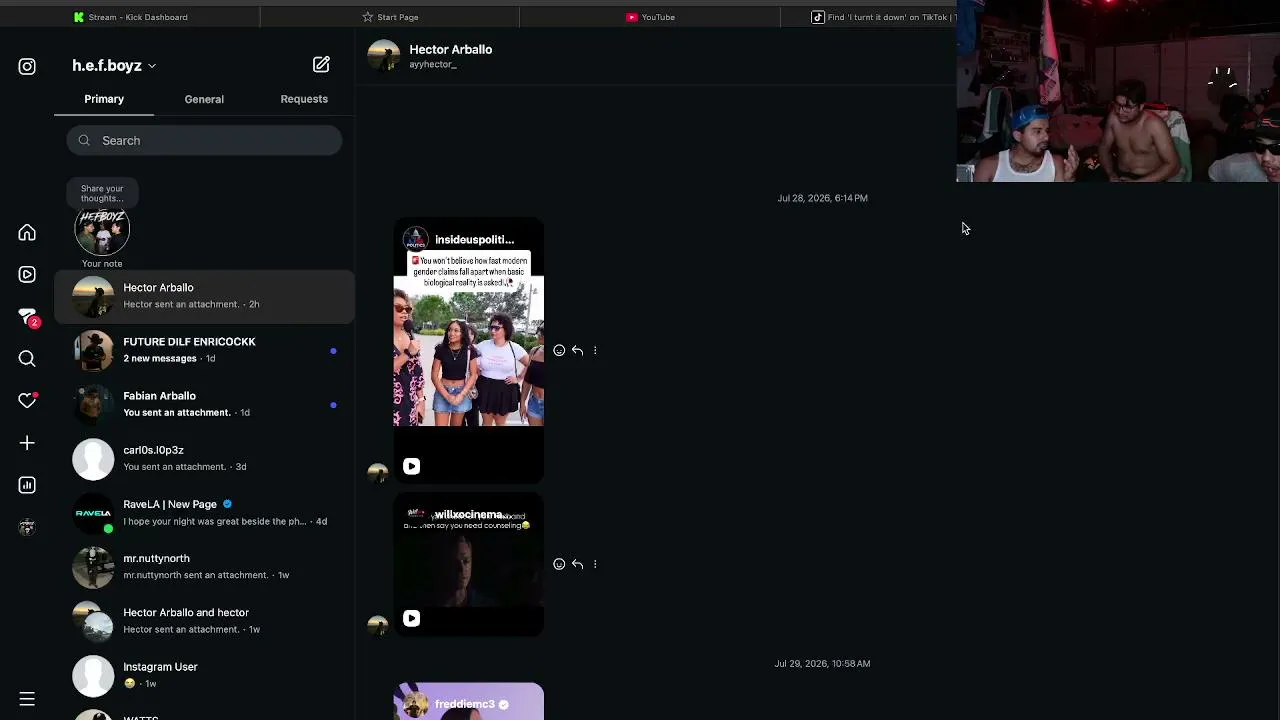Switch to the Requests tab
Image resolution: width=1280 pixels, height=720 pixels.
coord(304,99)
